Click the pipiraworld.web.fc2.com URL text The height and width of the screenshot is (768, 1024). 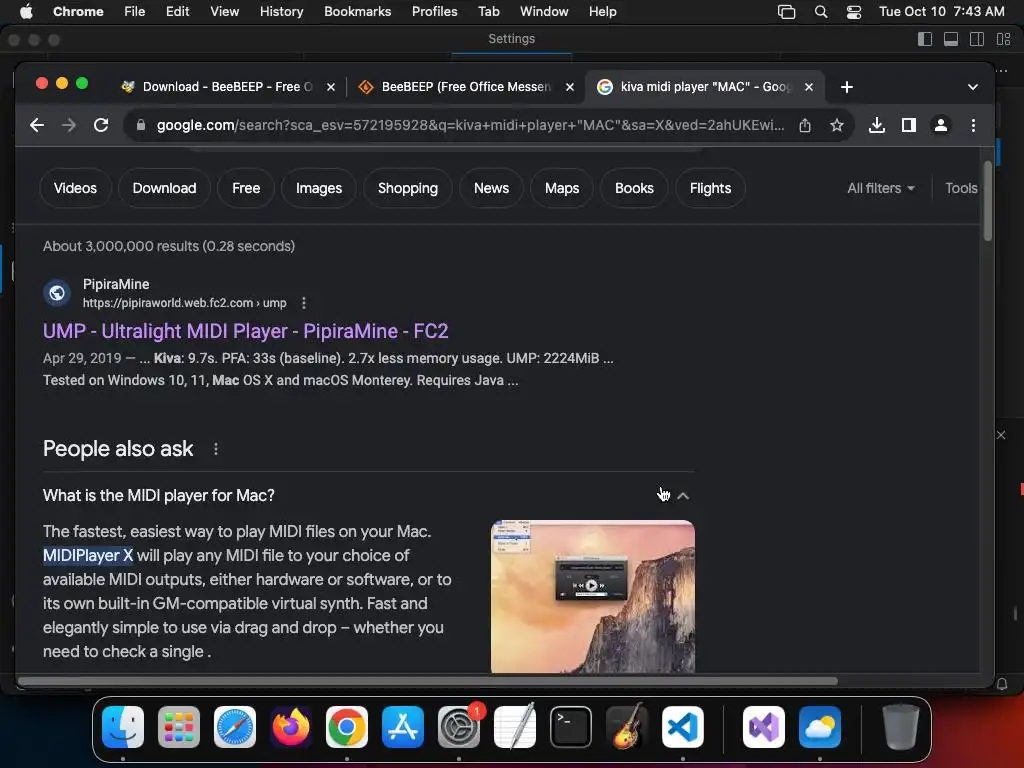[184, 303]
